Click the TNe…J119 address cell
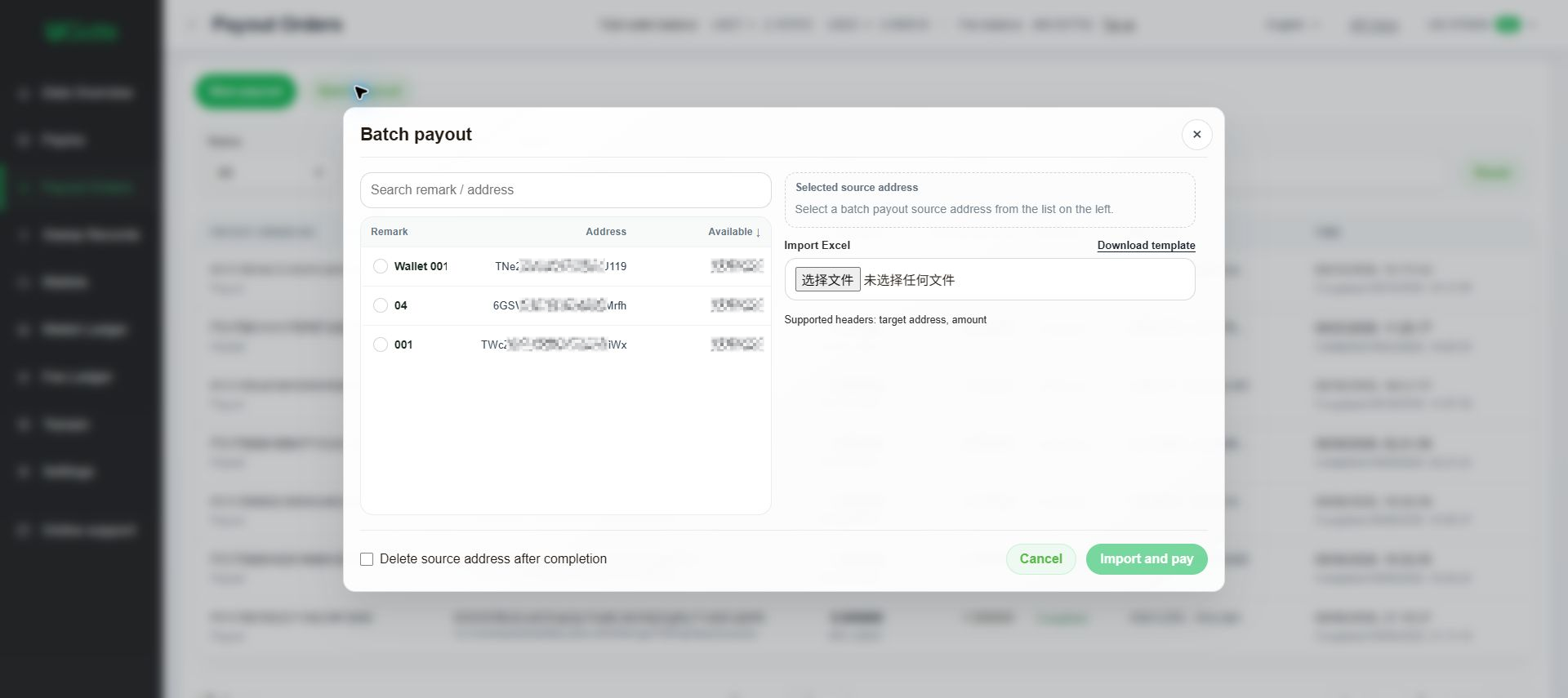This screenshot has width=1568, height=698. coord(560,266)
